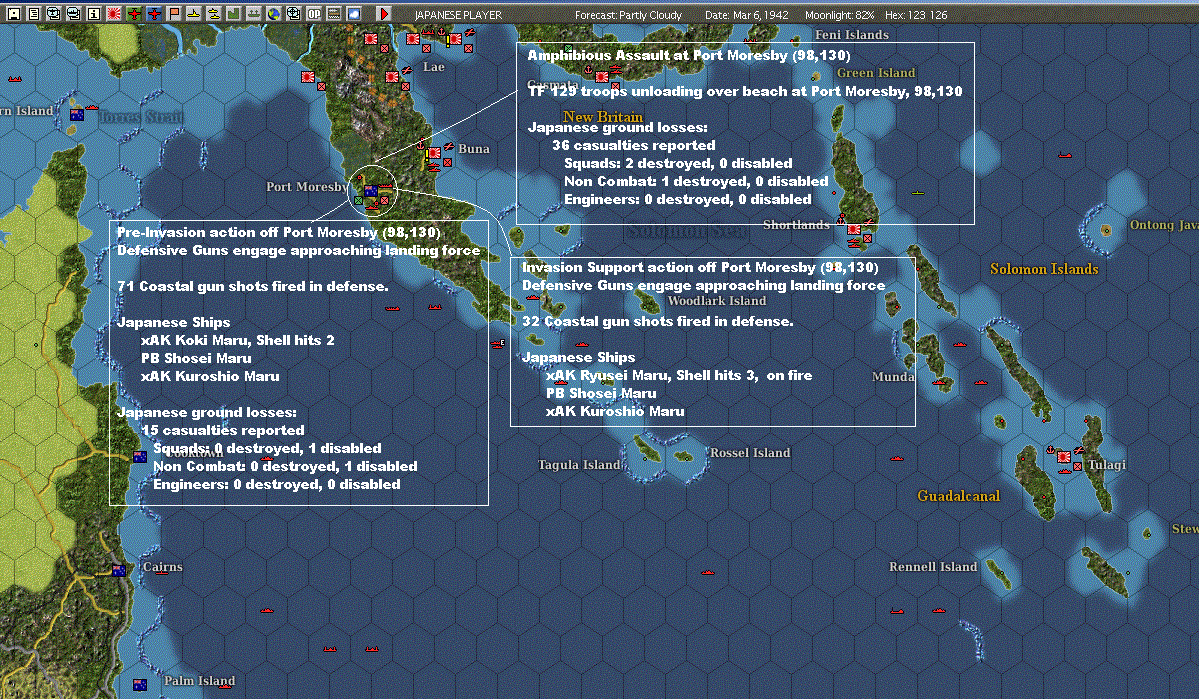This screenshot has height=699, width=1199.
Task: Click the 'JAPANESE PLAYER' label
Action: [x=458, y=15]
